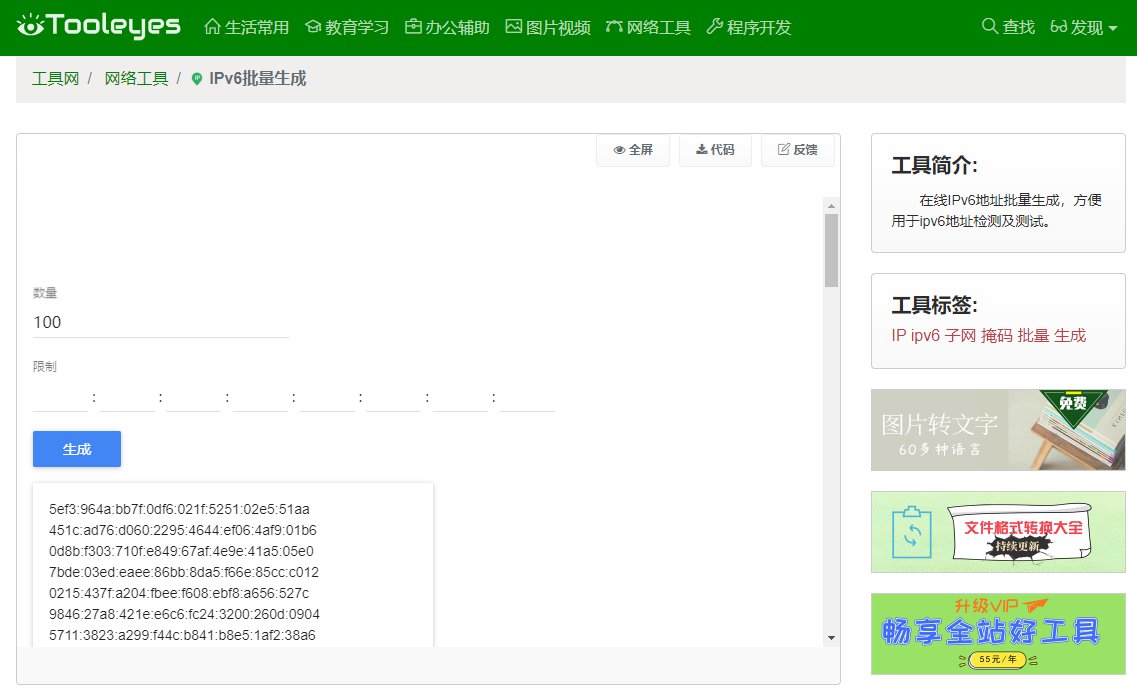Open the 程序开发 menu
1137x694 pixels.
tap(748, 28)
